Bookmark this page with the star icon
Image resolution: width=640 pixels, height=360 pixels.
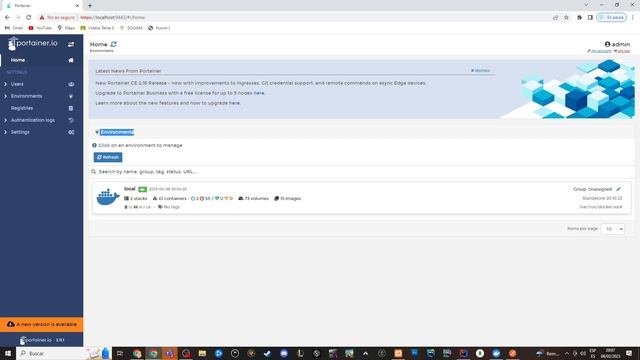(x=566, y=18)
